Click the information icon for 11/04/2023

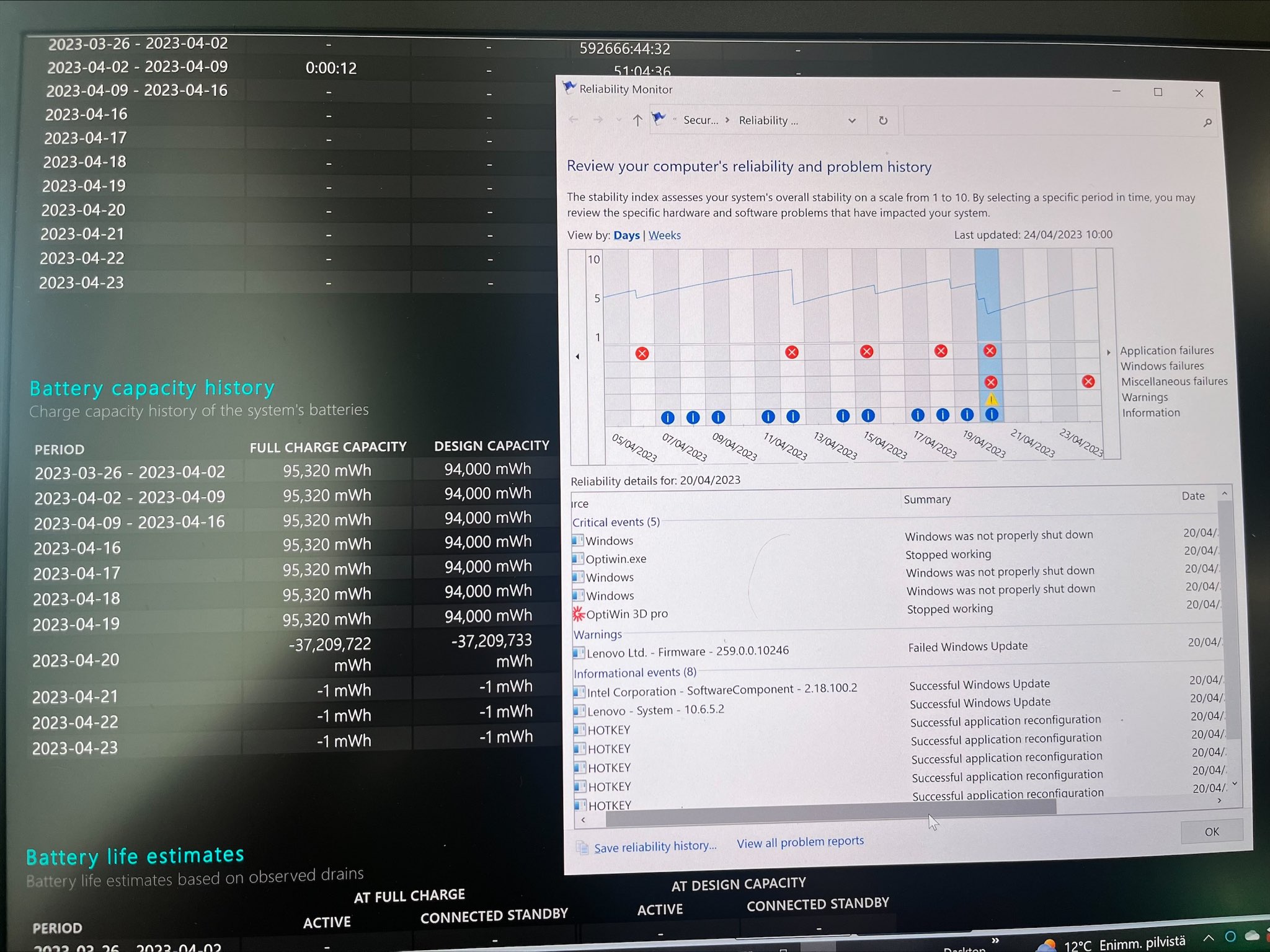pos(768,416)
